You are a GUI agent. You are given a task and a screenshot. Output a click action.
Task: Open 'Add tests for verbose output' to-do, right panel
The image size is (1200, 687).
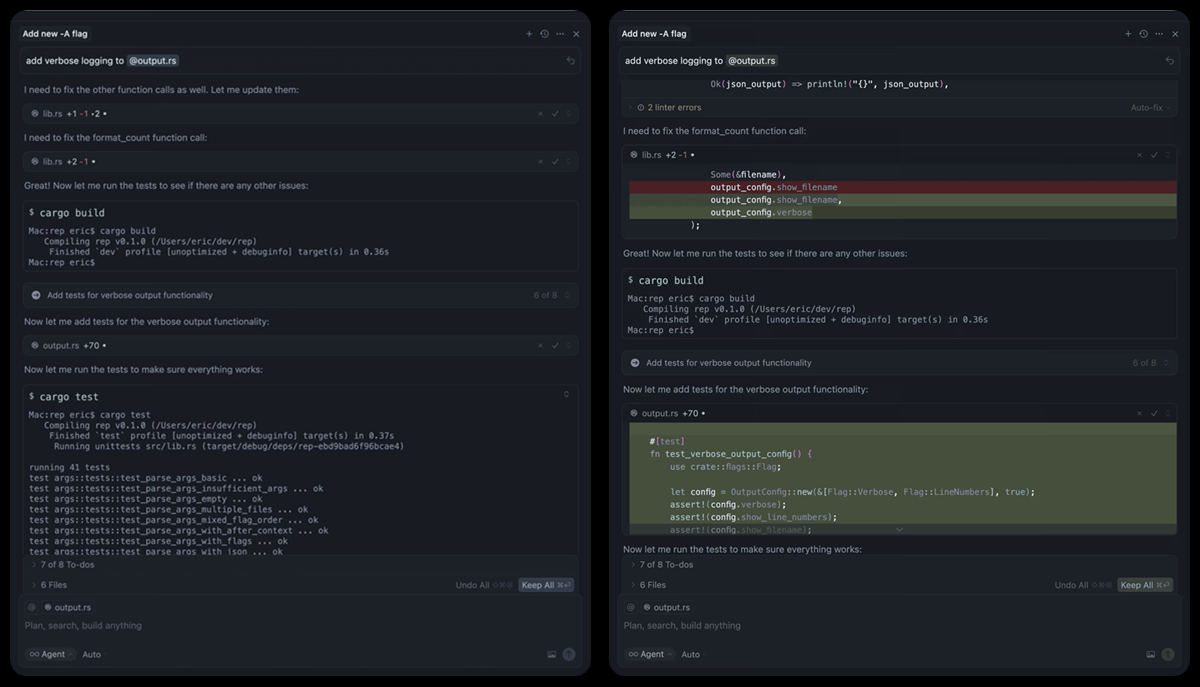click(728, 363)
